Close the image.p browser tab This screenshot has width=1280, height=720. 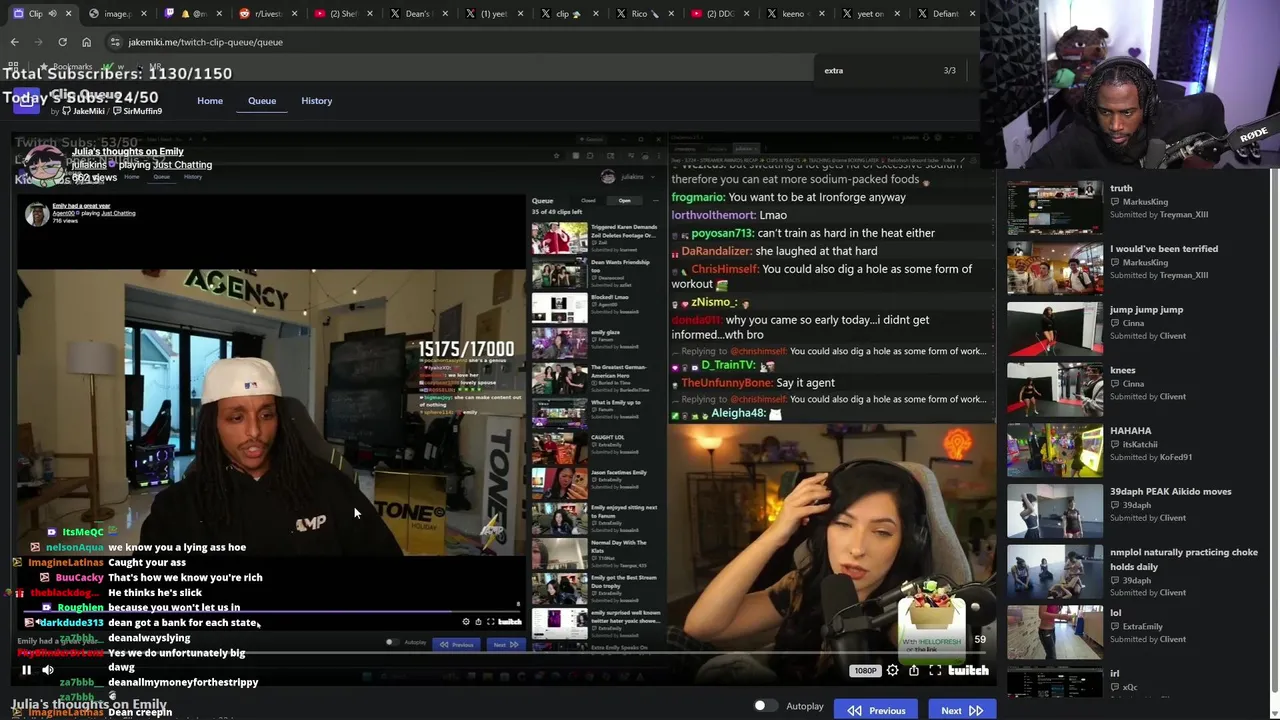click(144, 14)
